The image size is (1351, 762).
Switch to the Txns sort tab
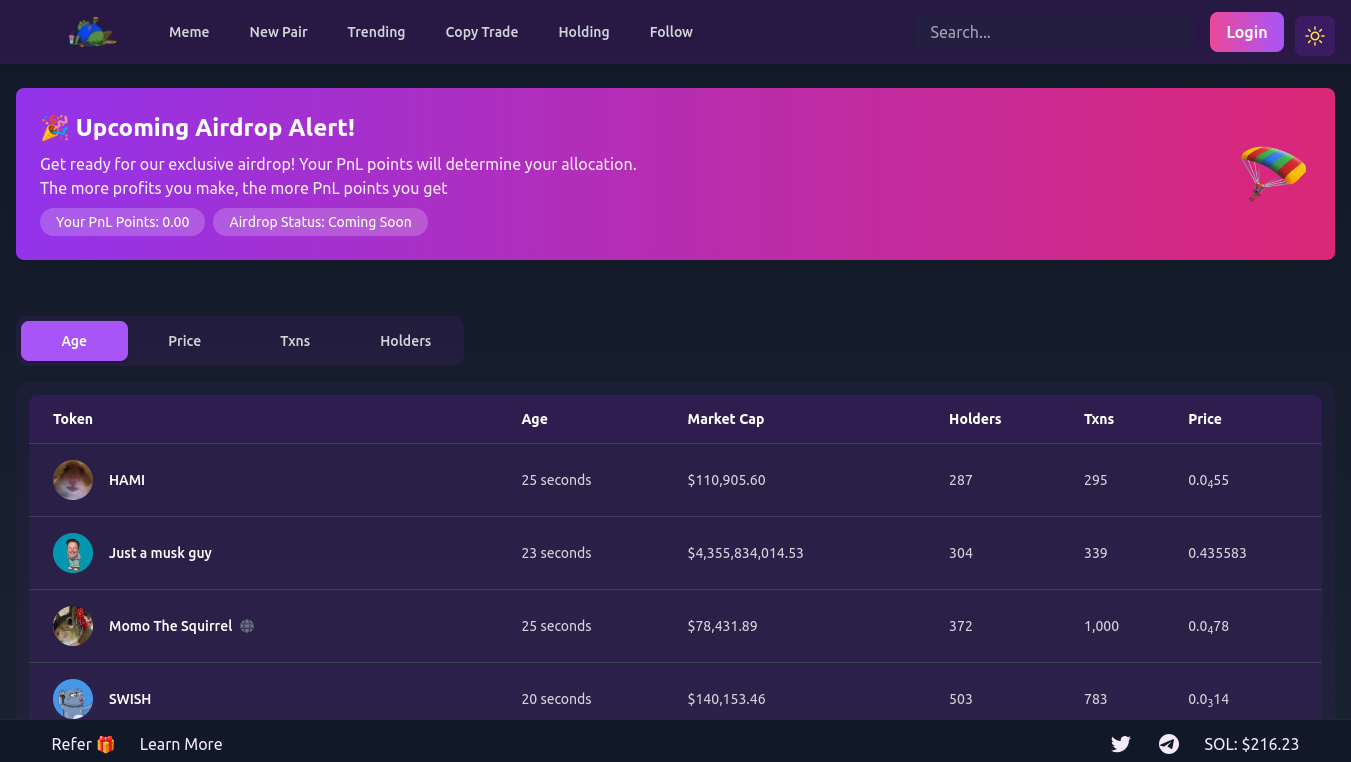tap(295, 341)
